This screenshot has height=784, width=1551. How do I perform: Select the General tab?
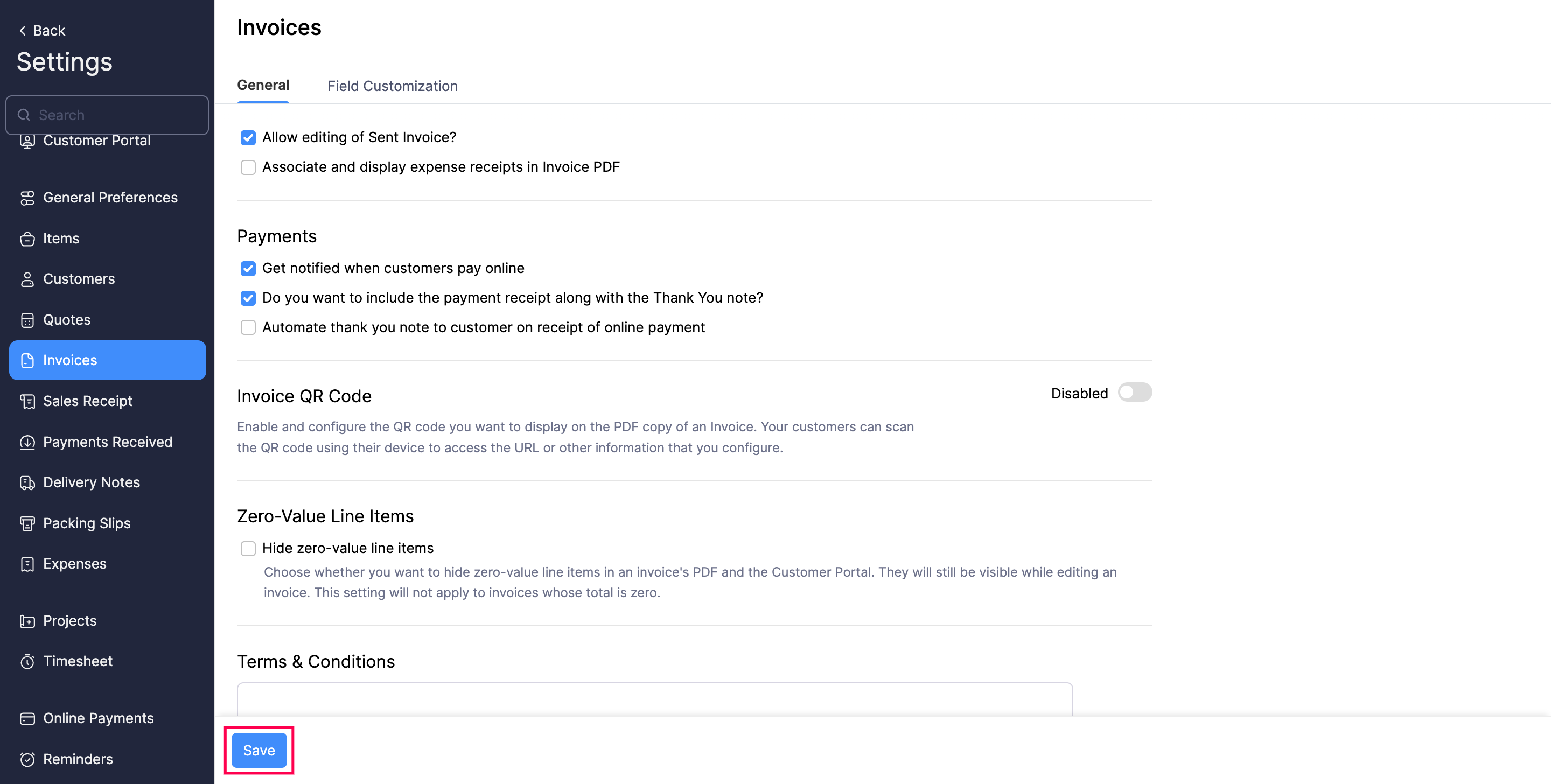click(x=263, y=86)
